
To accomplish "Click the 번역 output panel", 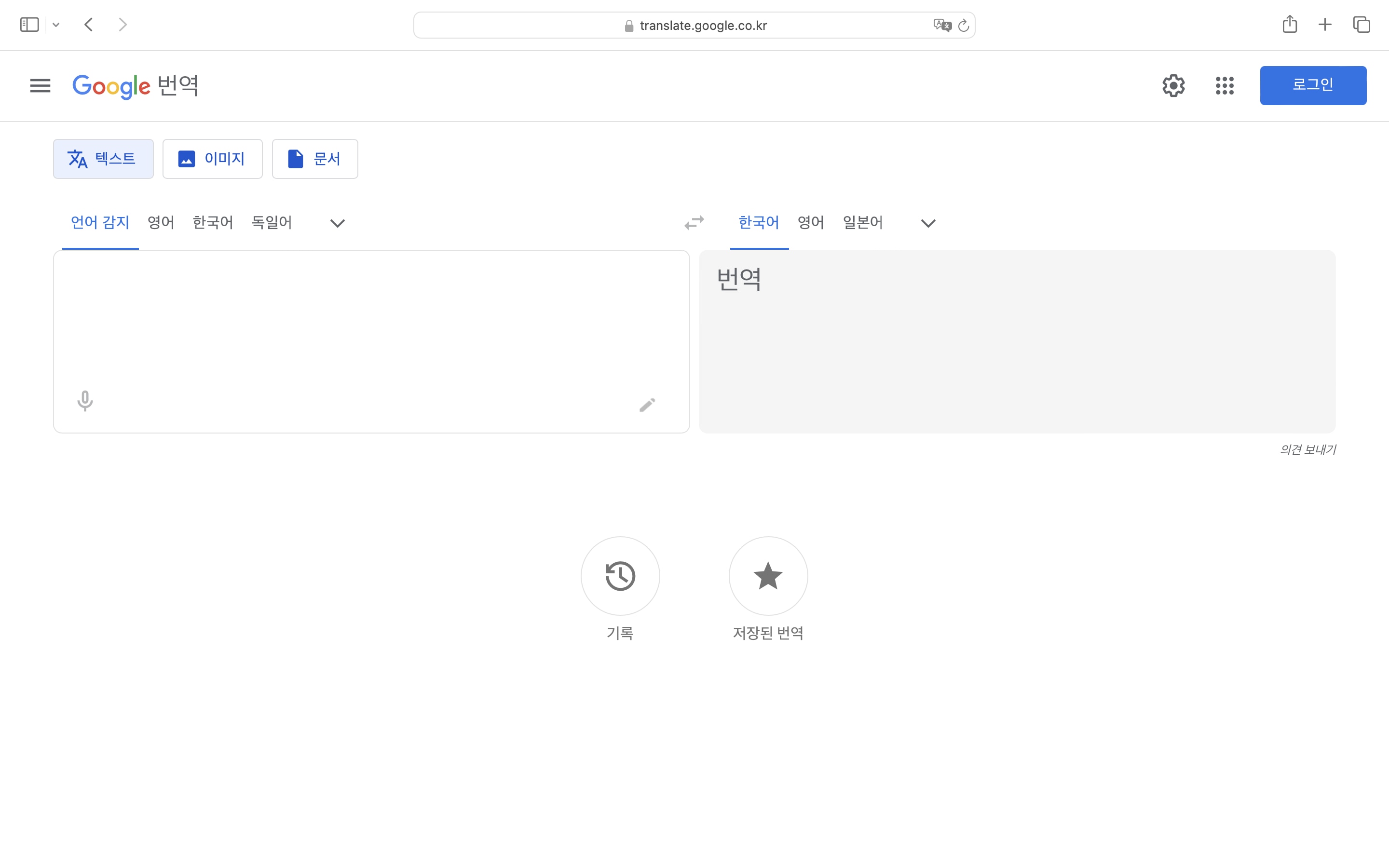I will click(1017, 341).
